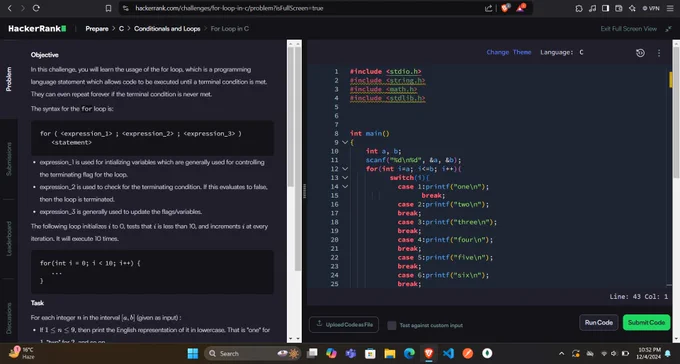Click the taskbar Search box
Image resolution: width=680 pixels, height=364 pixels.
pyautogui.click(x=253, y=353)
